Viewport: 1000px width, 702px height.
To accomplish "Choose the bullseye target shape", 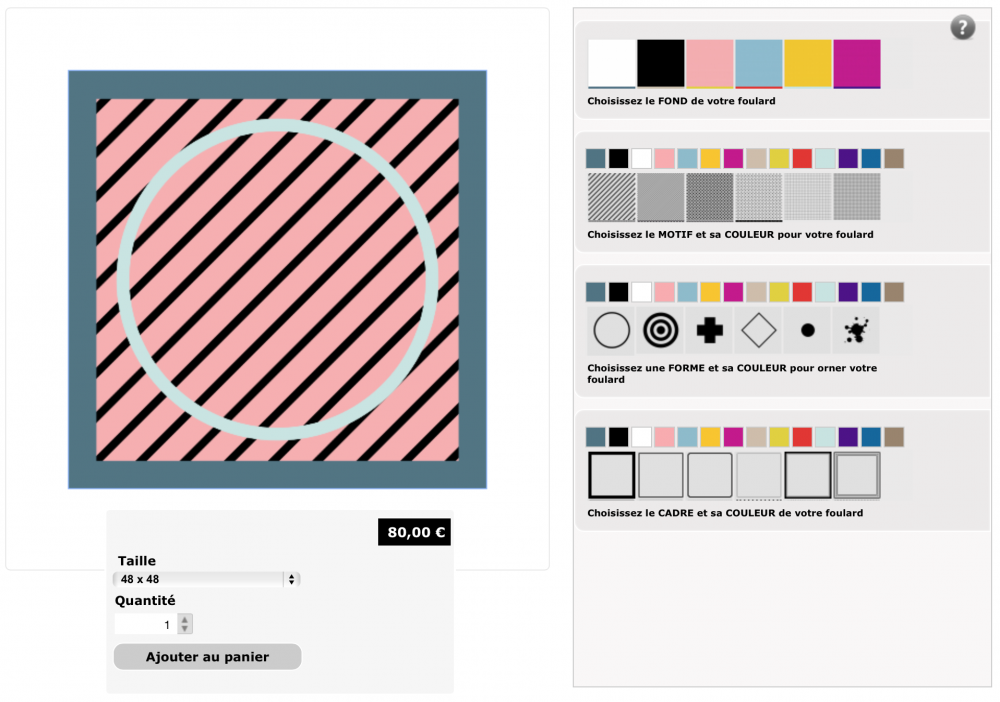I will (661, 330).
